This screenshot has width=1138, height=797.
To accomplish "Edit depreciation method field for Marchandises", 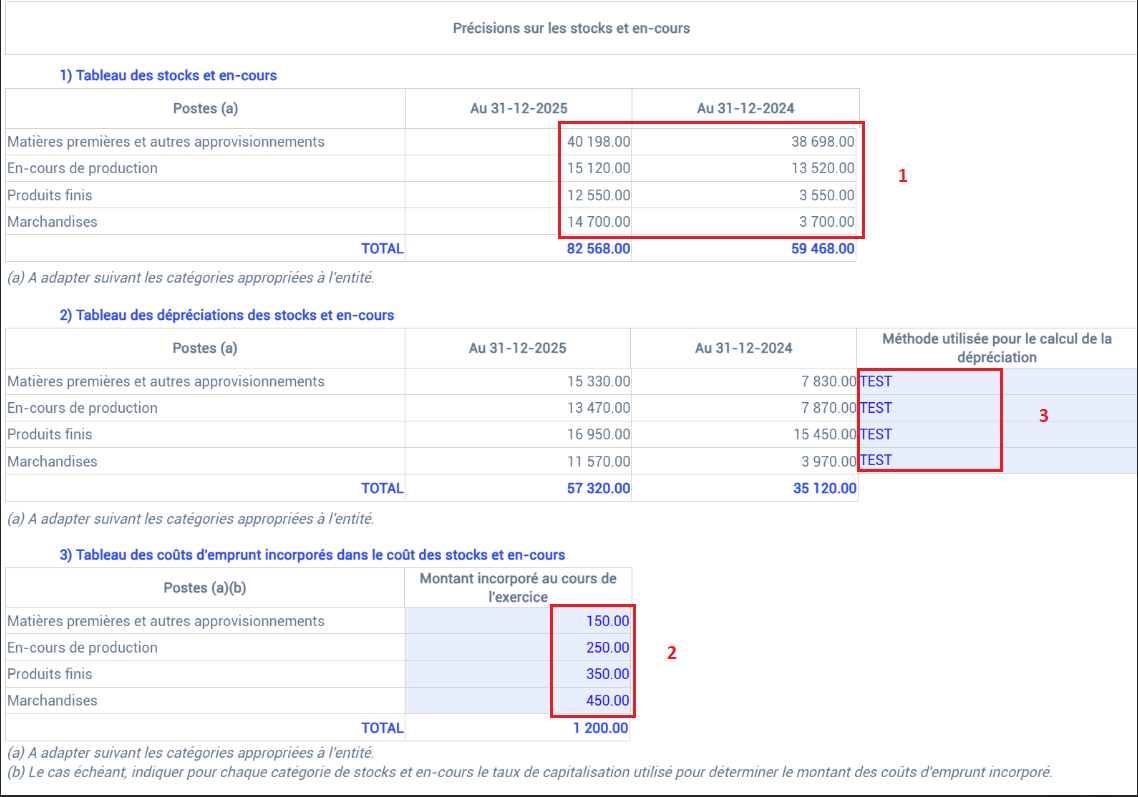I will click(x=997, y=460).
